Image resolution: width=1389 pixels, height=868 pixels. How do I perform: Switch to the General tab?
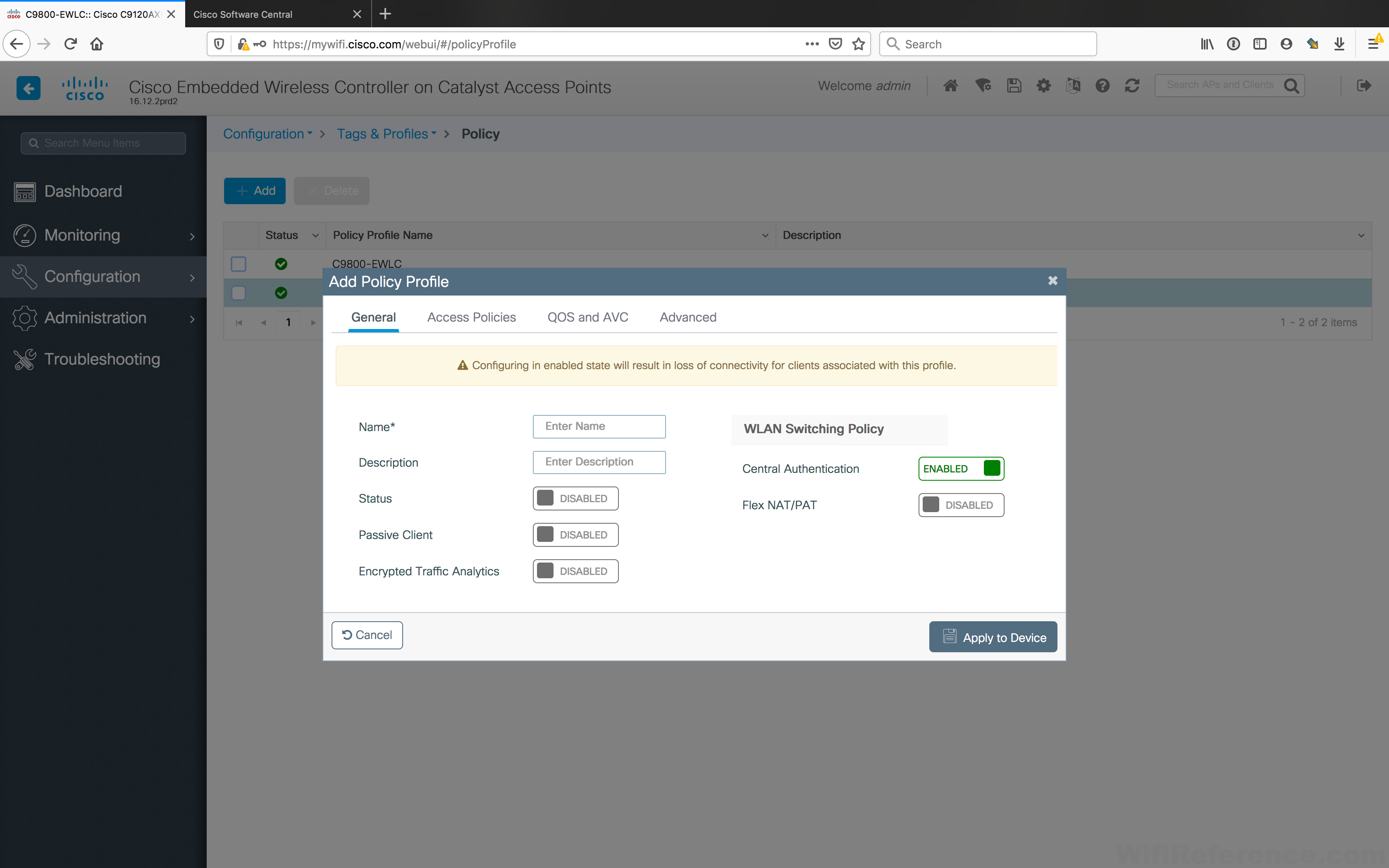click(x=373, y=317)
